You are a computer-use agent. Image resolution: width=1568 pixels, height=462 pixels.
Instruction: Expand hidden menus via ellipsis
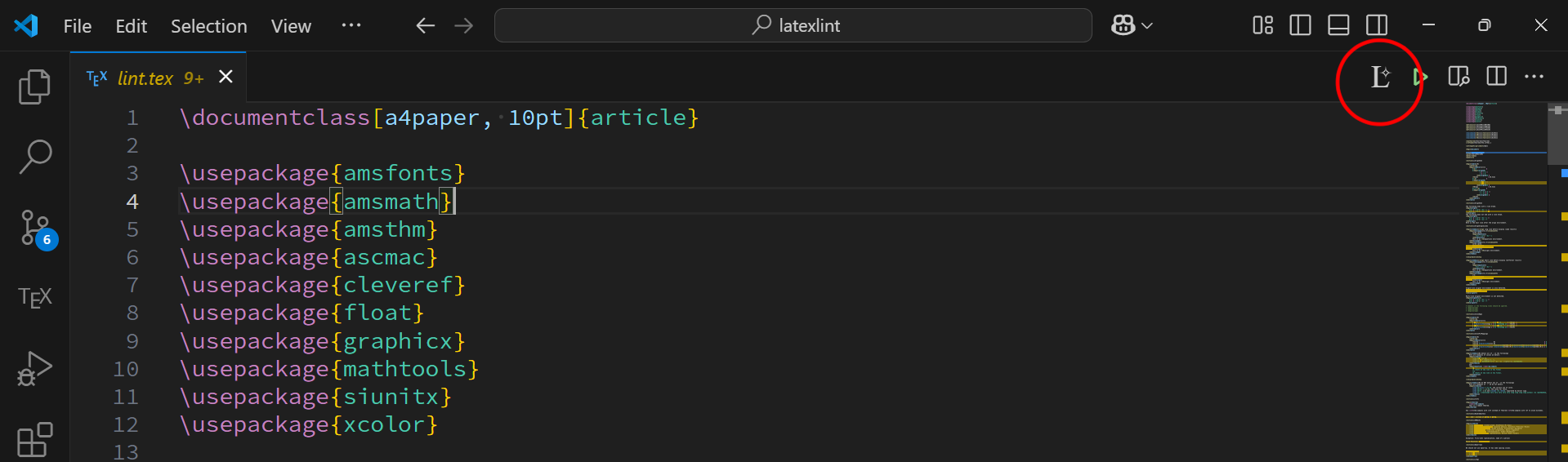[x=351, y=25]
